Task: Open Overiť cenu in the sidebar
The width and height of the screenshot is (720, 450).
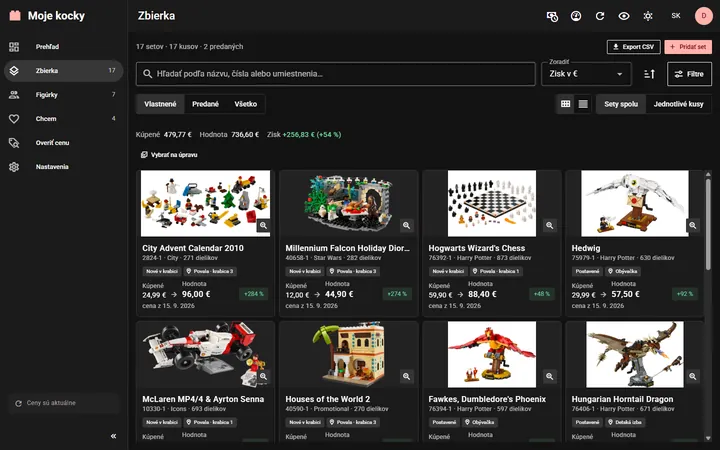Action: (x=64, y=143)
